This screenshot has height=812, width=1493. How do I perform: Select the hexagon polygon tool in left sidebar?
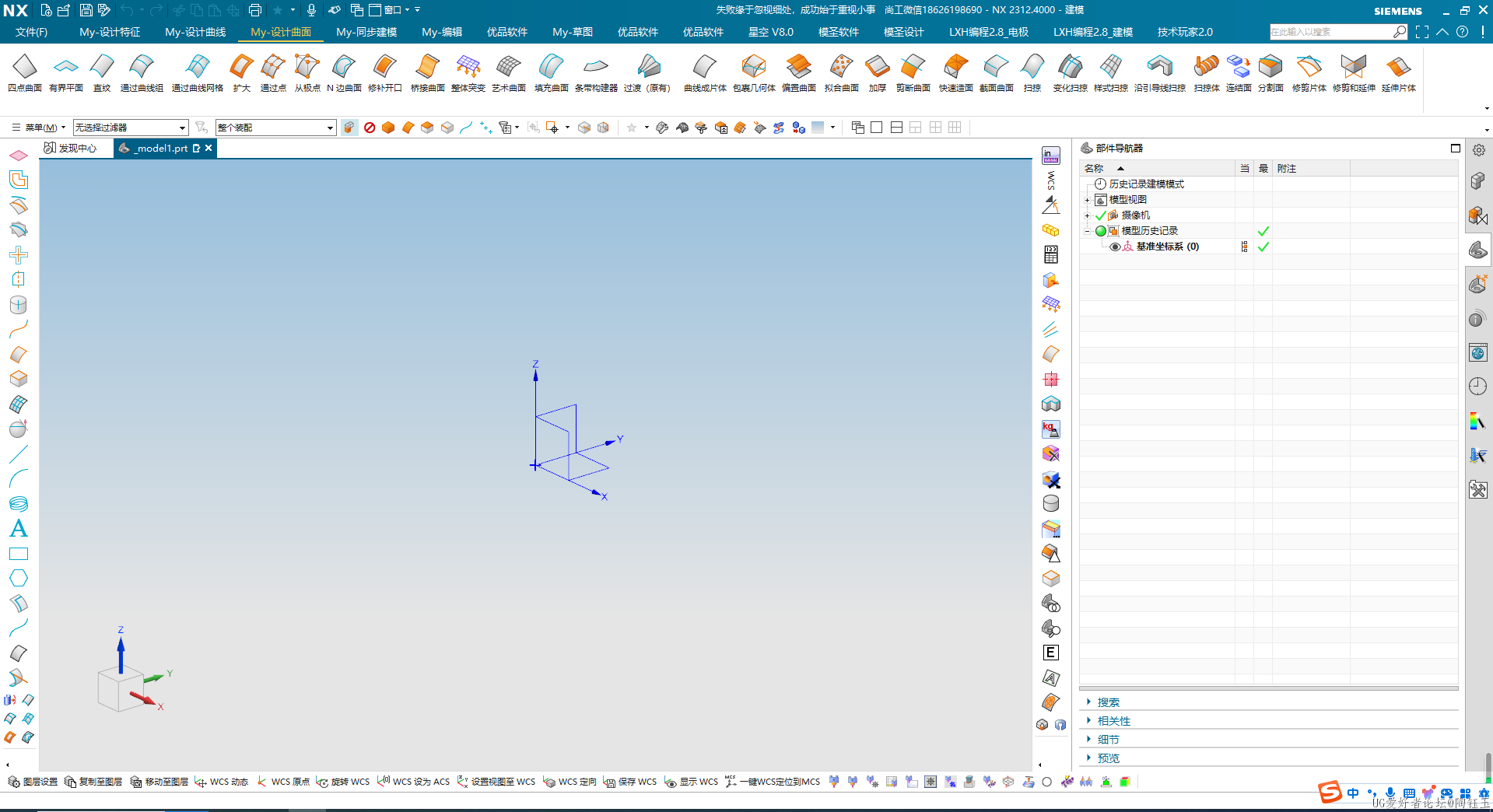pos(19,578)
